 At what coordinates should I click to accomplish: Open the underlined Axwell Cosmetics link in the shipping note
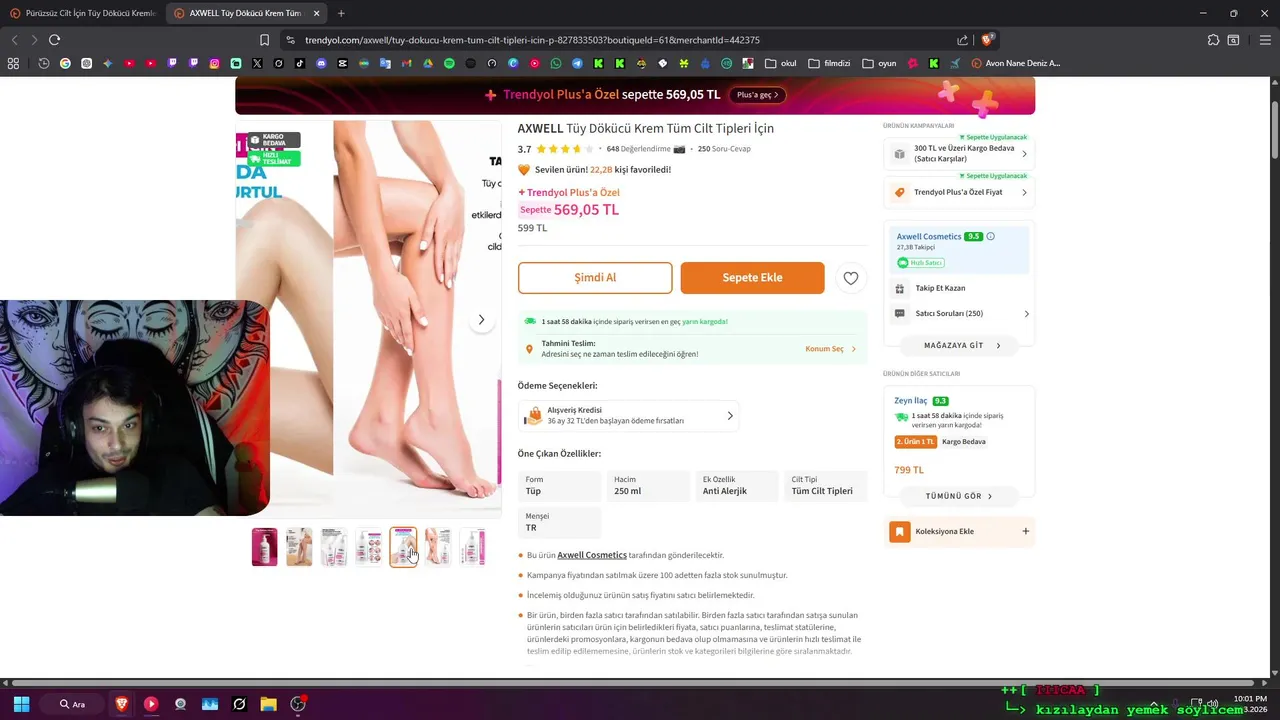592,555
